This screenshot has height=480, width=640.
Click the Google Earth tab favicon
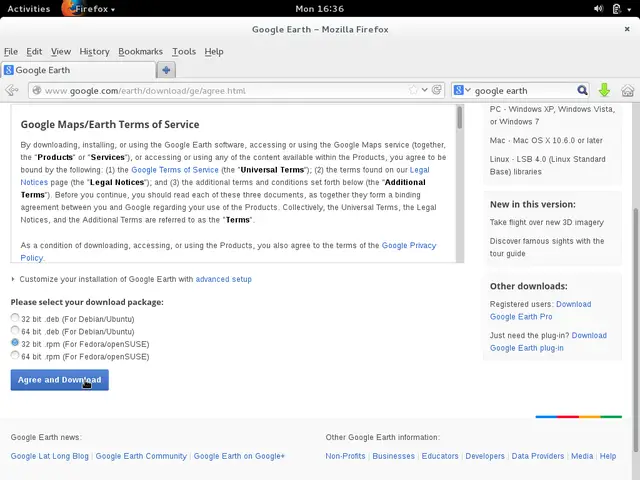pyautogui.click(x=9, y=70)
